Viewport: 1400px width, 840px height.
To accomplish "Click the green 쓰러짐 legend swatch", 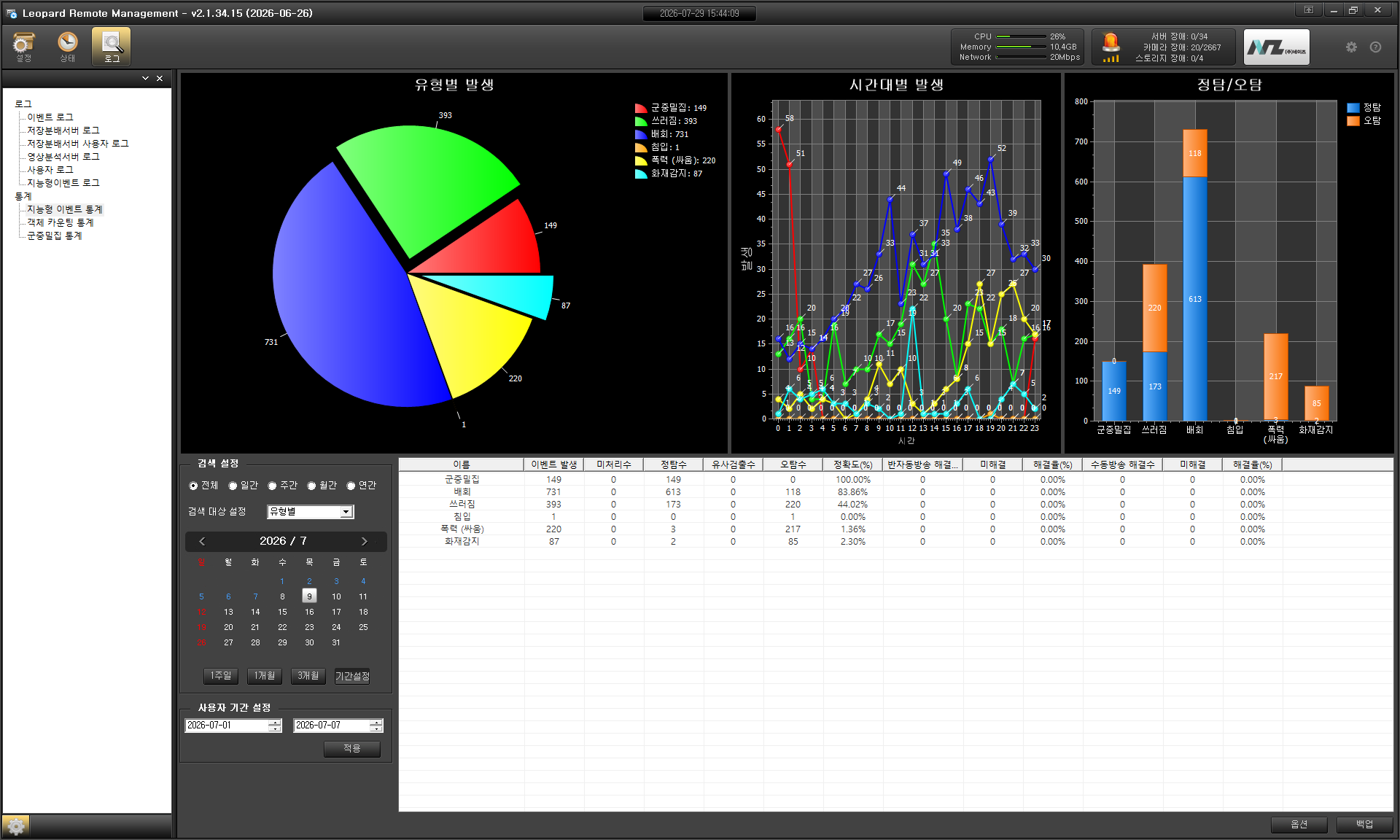I will [641, 121].
